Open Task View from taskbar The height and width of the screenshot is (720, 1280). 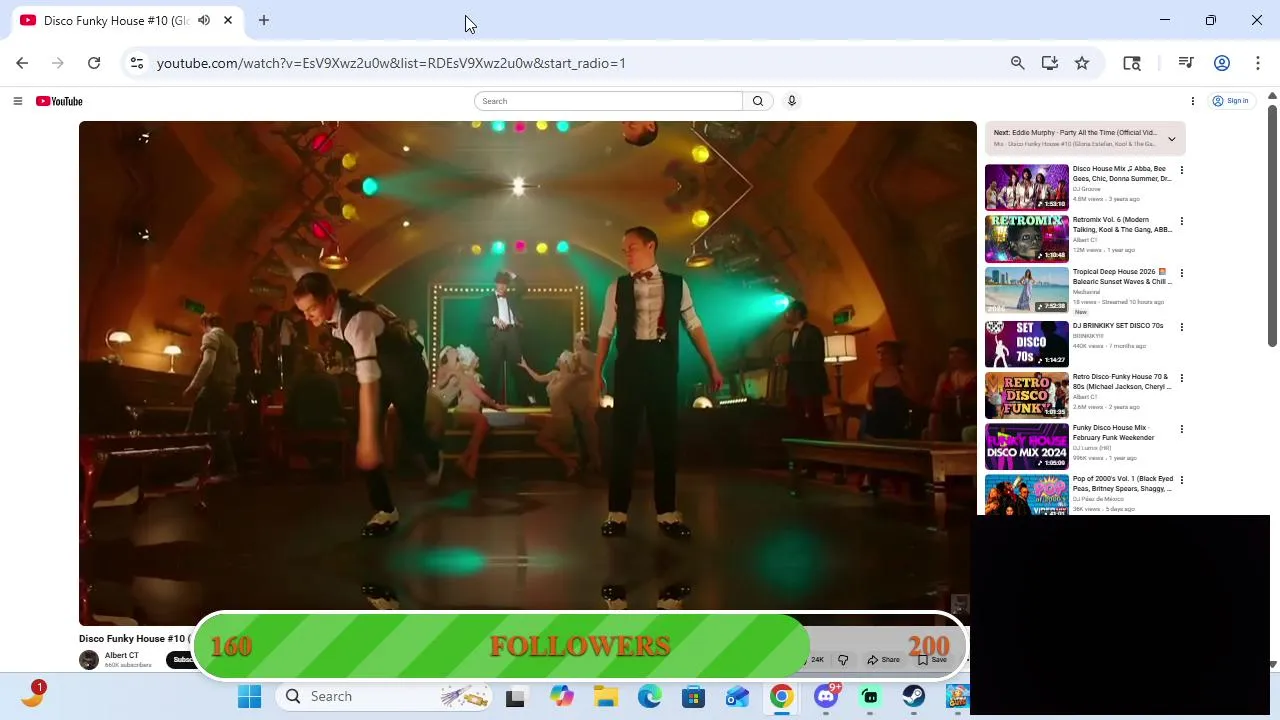[515, 697]
